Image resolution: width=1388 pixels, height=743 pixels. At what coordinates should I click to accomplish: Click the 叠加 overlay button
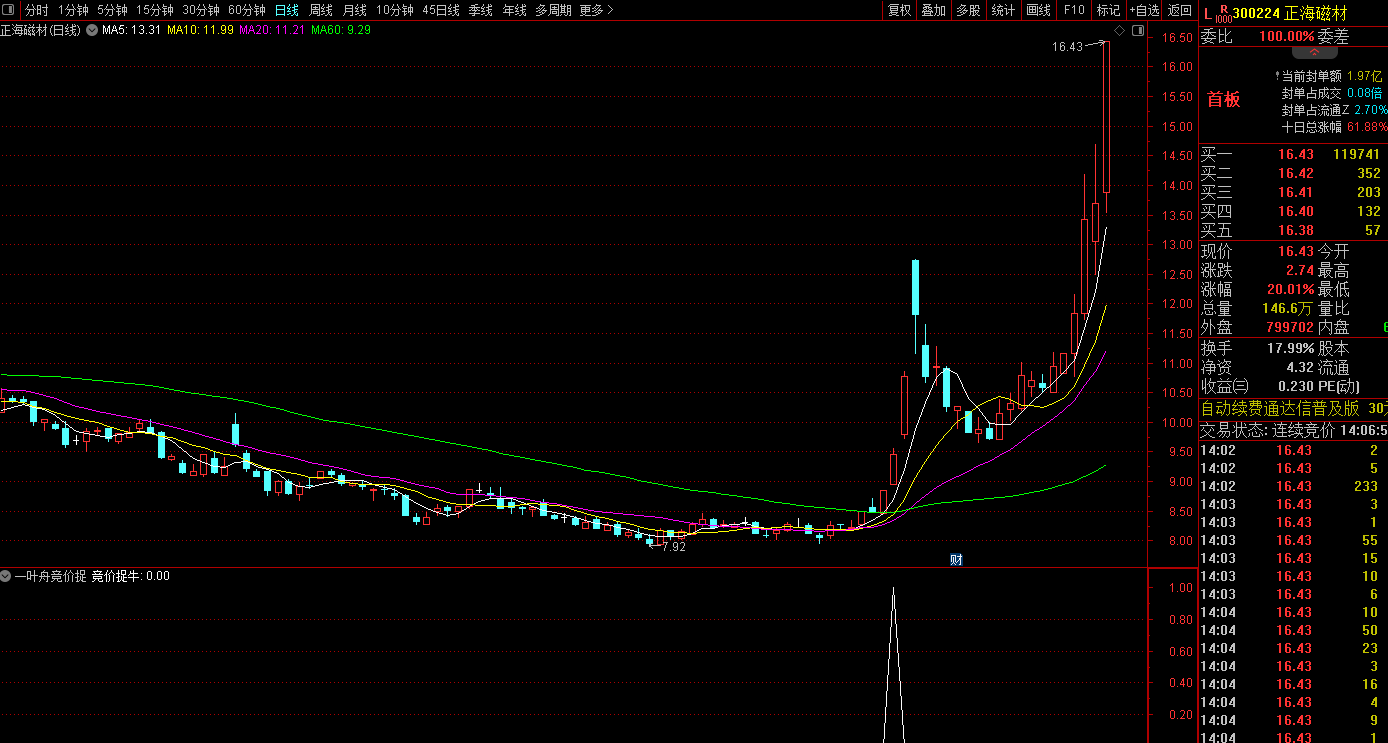tap(934, 10)
